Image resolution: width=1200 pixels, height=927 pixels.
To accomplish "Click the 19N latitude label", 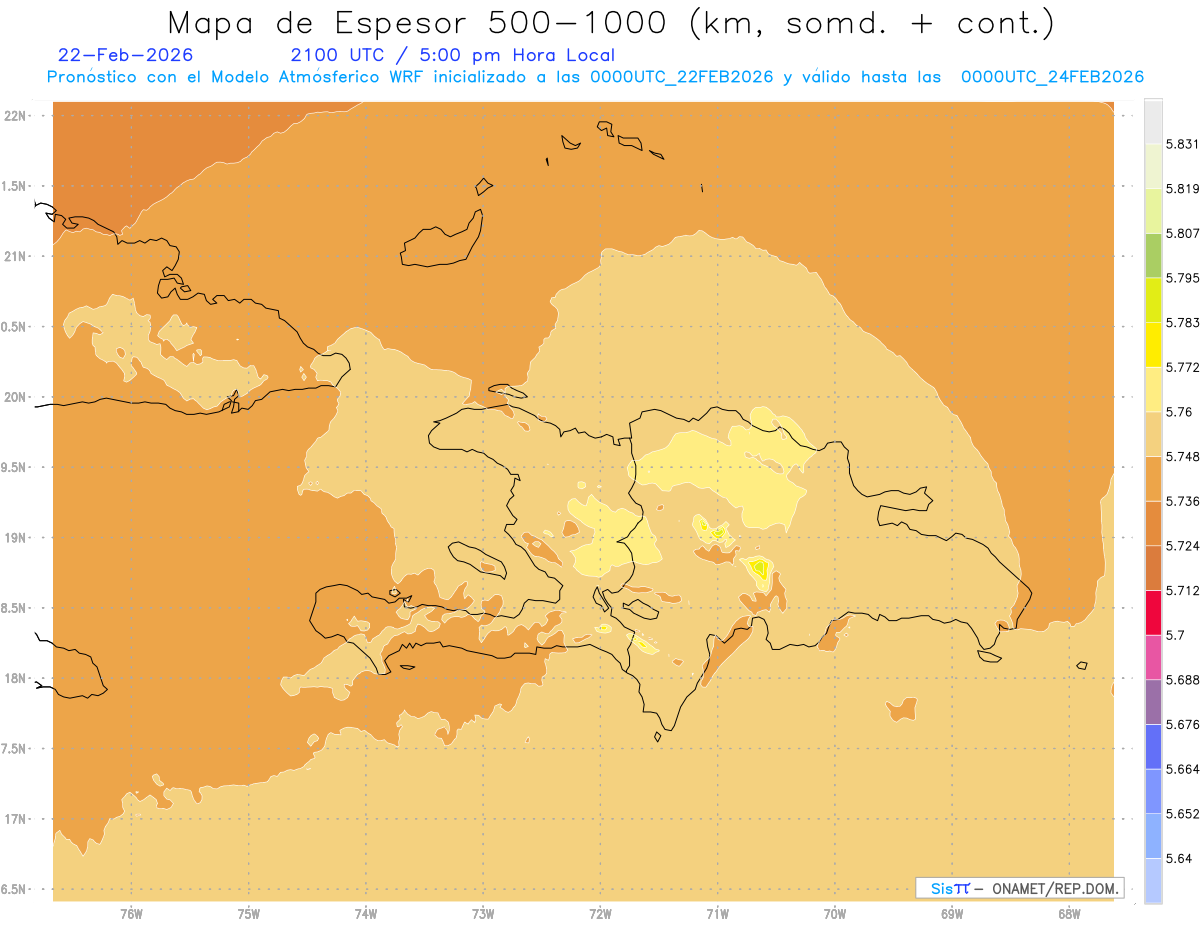I will coord(17,537).
